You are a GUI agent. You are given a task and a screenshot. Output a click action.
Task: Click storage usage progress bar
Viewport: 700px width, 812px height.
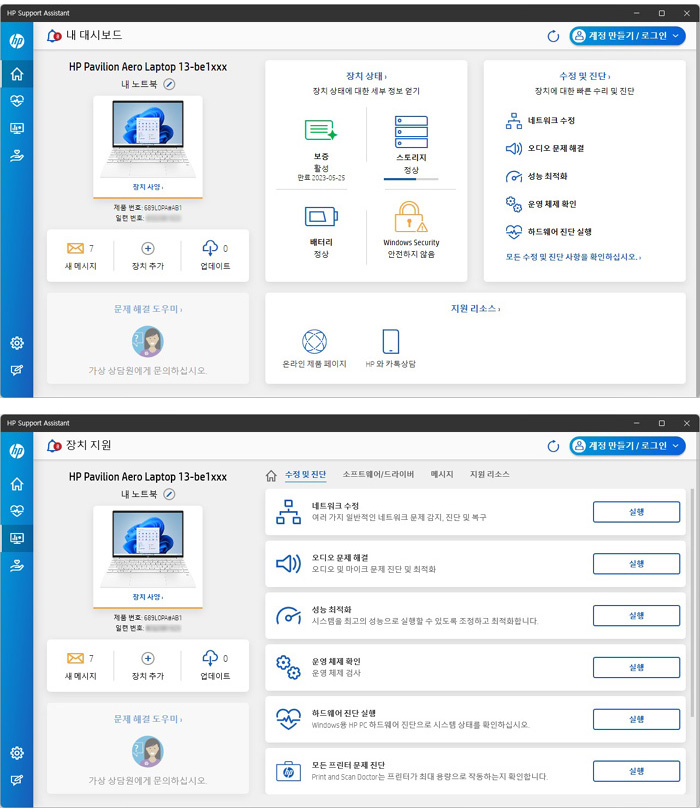pos(411,179)
